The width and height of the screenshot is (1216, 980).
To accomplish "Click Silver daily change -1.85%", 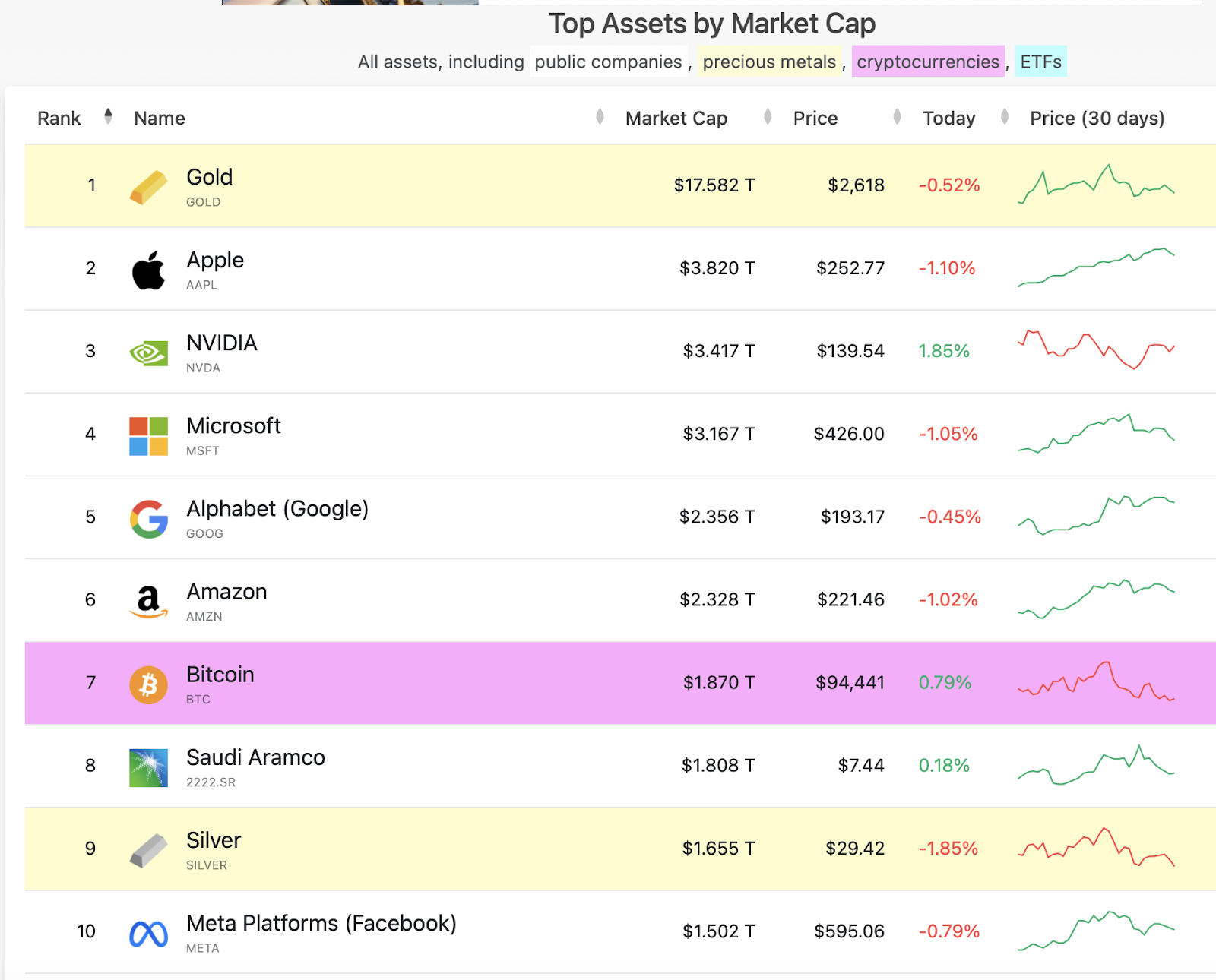I will 948,848.
